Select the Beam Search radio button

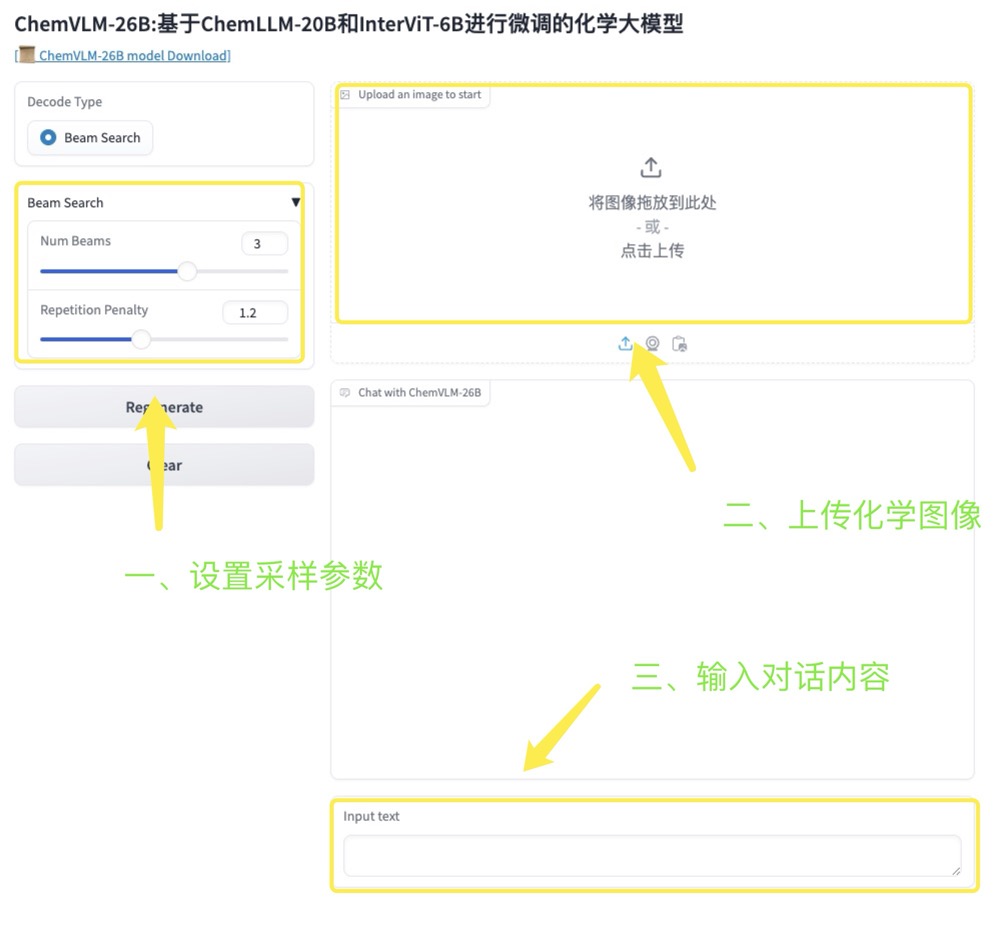click(48, 138)
